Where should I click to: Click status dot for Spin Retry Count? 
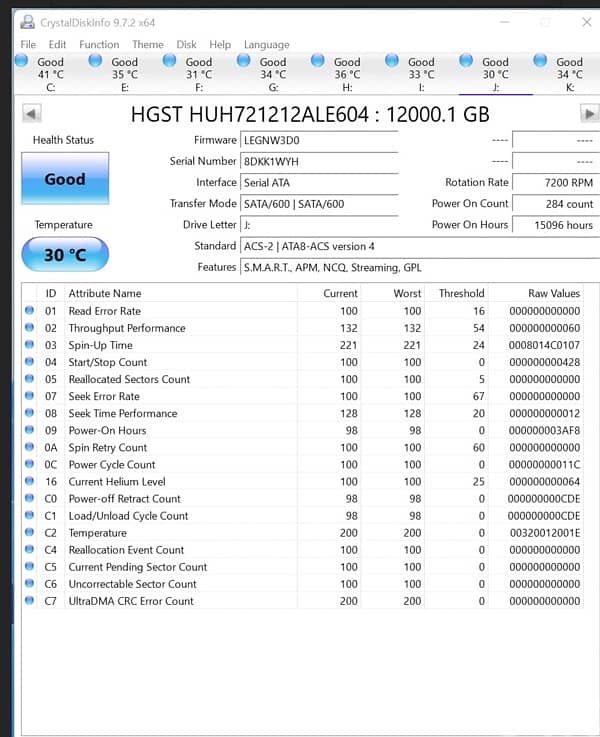[x=29, y=447]
